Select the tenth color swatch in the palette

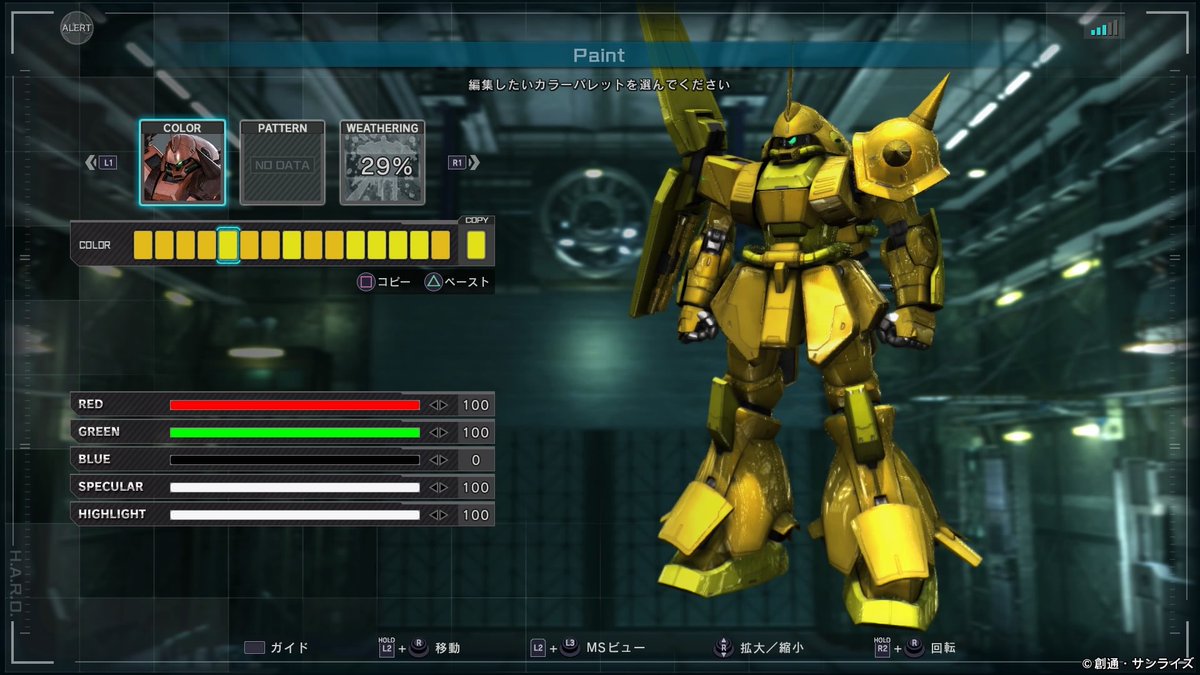click(x=334, y=245)
